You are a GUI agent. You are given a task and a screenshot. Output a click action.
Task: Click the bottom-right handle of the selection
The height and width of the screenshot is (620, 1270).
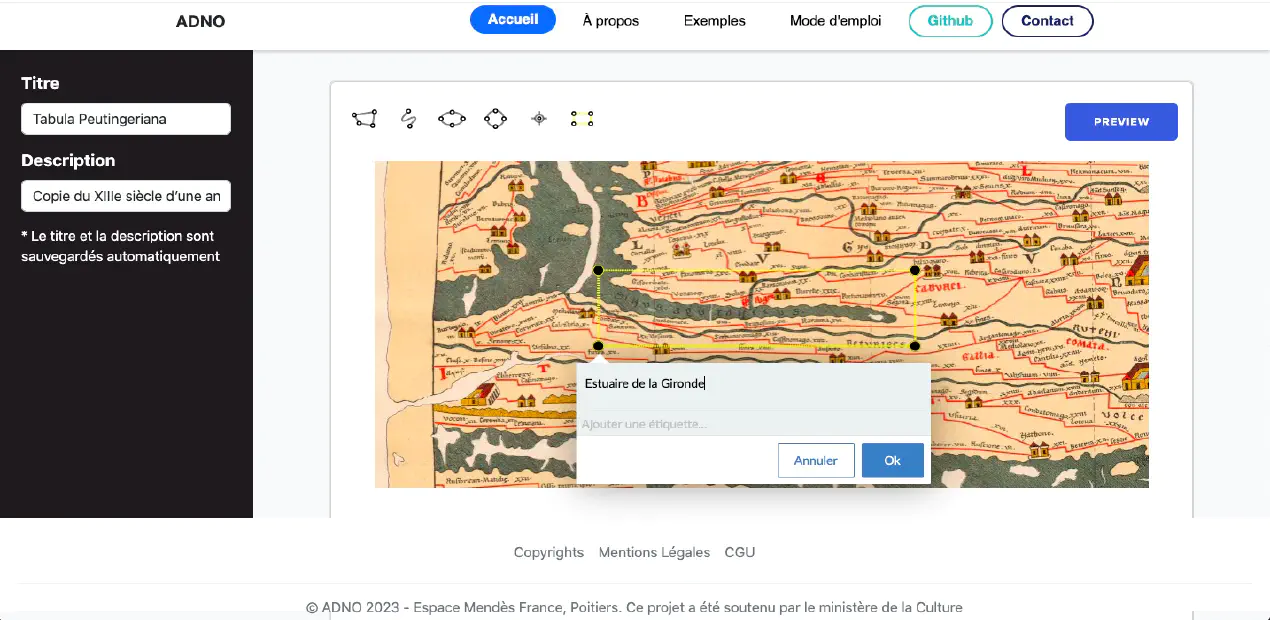coord(915,346)
